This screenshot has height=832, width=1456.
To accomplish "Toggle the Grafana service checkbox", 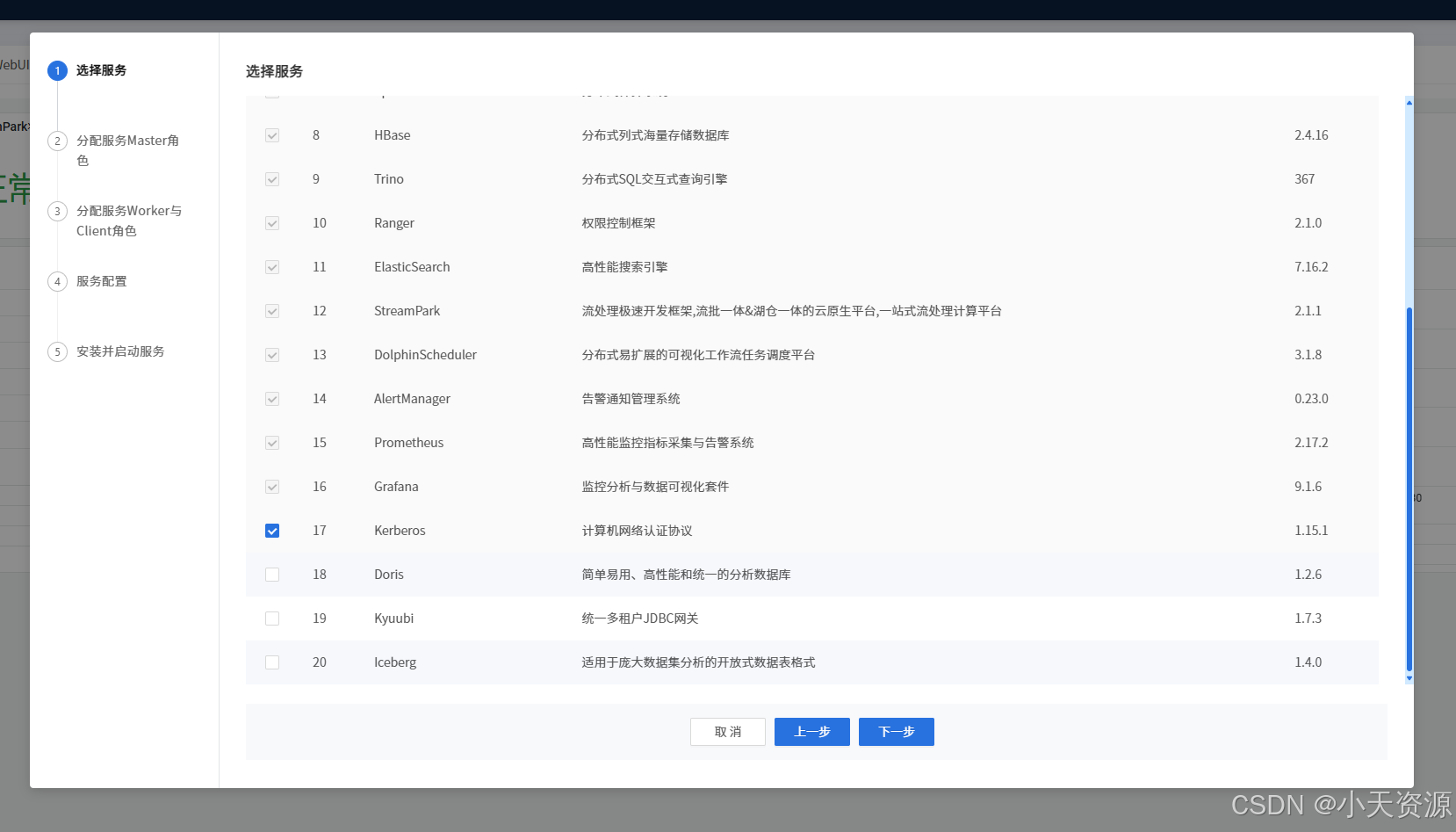I will [x=272, y=487].
